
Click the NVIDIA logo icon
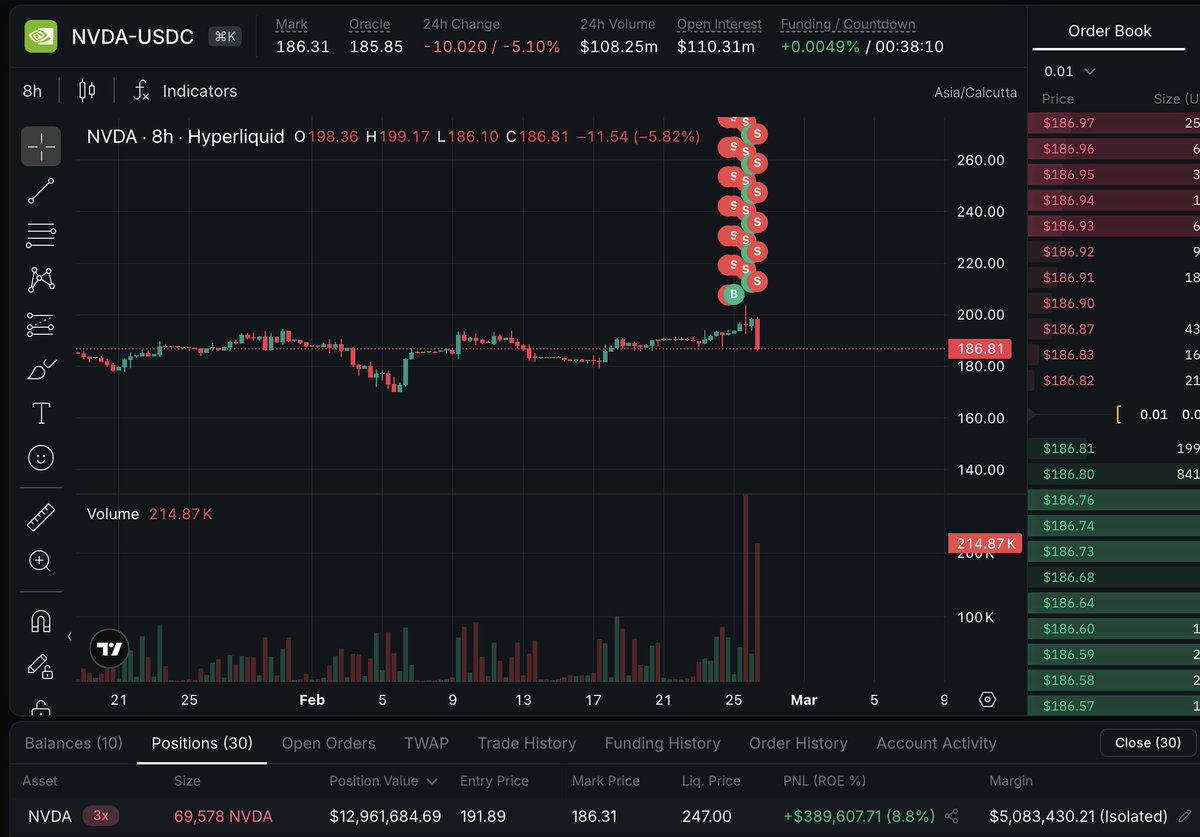coord(41,37)
